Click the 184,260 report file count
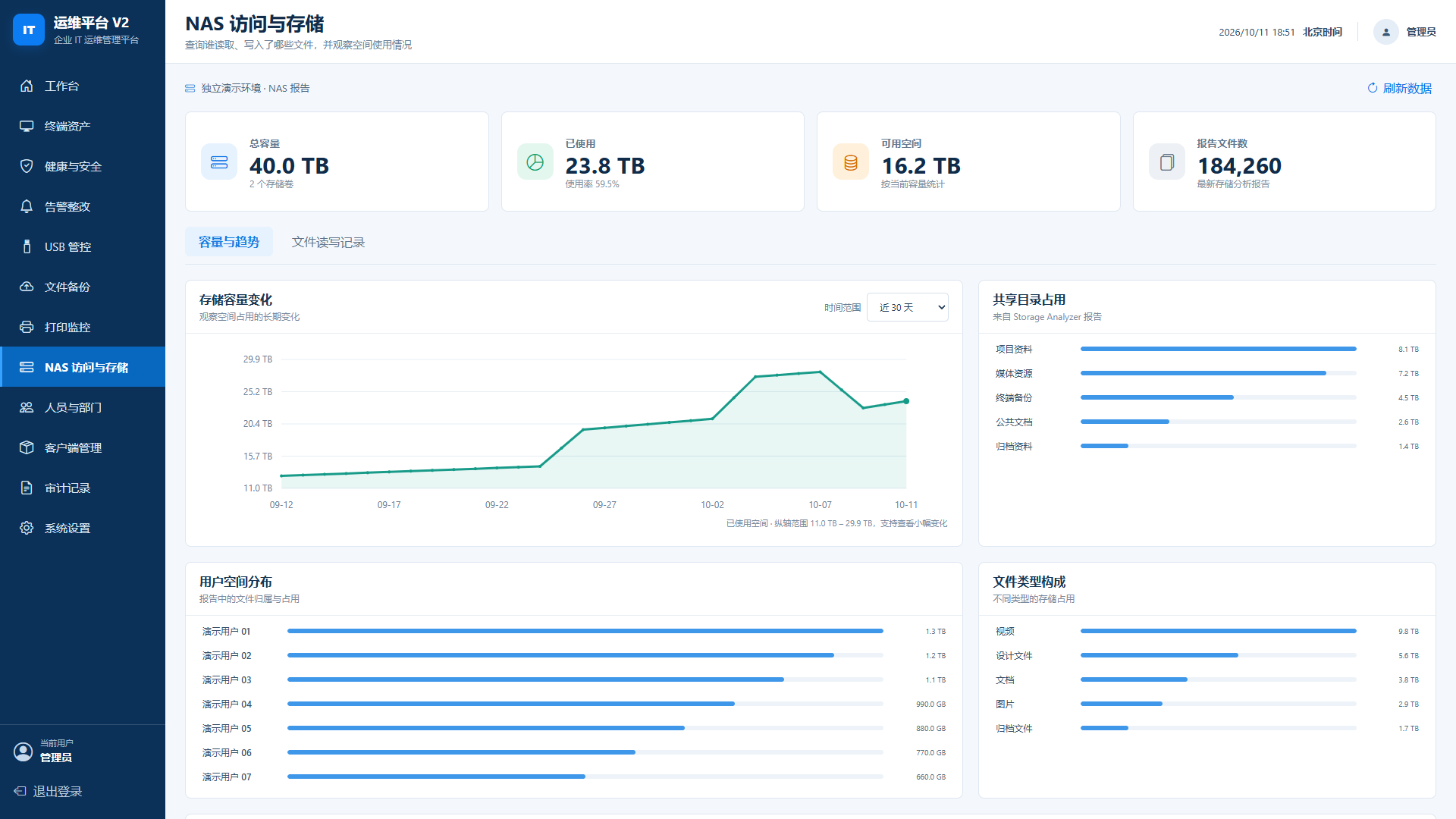The height and width of the screenshot is (819, 1456). click(x=1239, y=166)
